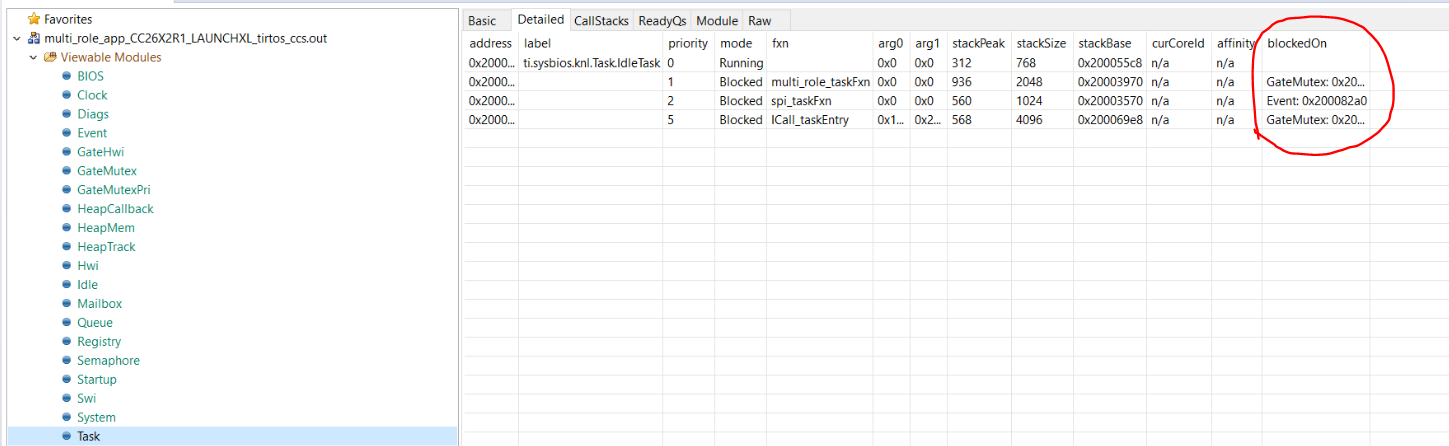Click the Task module bullet icon
This screenshot has width=1449, height=446.
click(66, 436)
